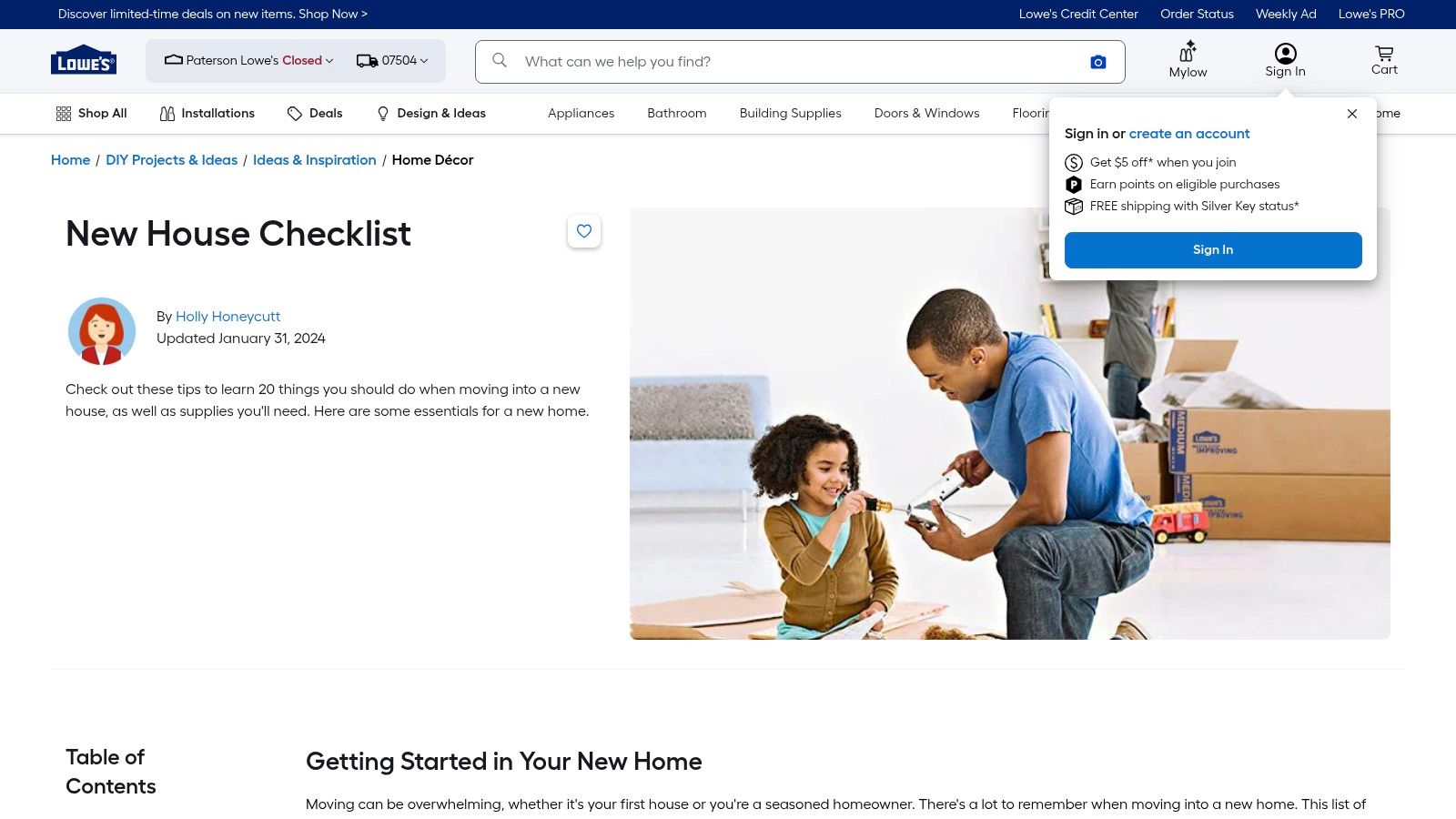This screenshot has height=819, width=1456.
Task: Click the Lowe's logo
Action: [84, 61]
